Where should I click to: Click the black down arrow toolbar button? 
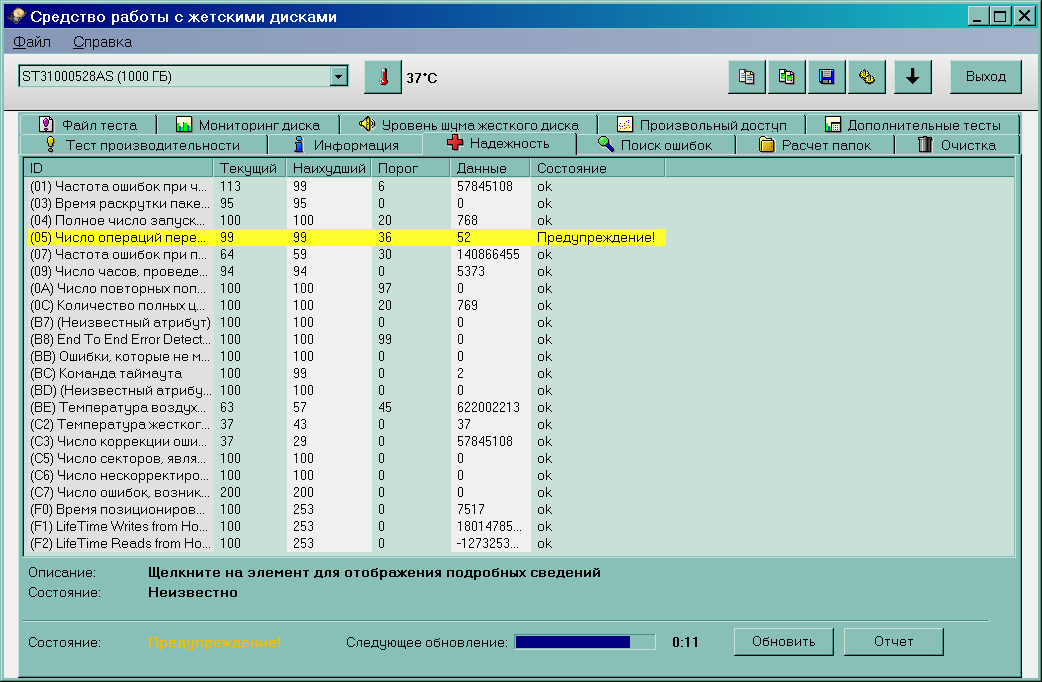click(912, 77)
